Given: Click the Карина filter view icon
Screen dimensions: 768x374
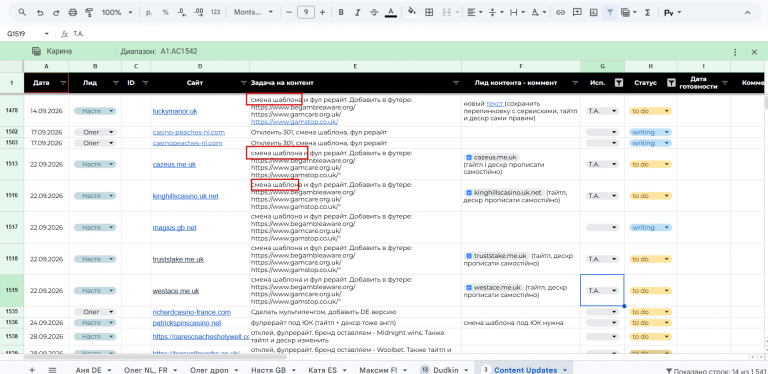Looking at the screenshot, I should [x=36, y=51].
